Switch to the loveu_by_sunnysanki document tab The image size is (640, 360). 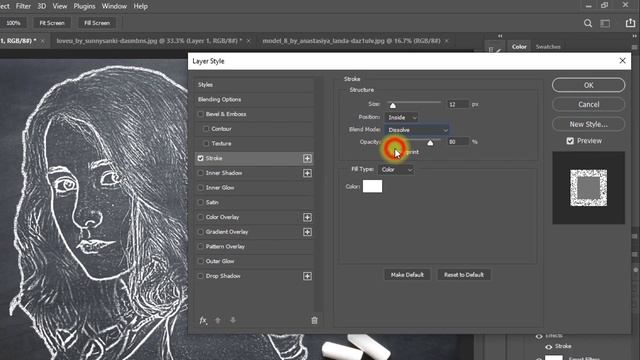149,41
